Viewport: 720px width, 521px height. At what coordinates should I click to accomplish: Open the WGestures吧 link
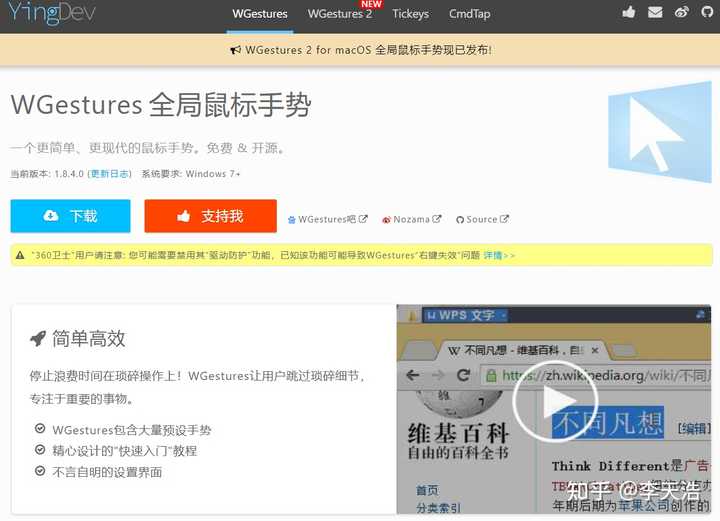pos(327,219)
